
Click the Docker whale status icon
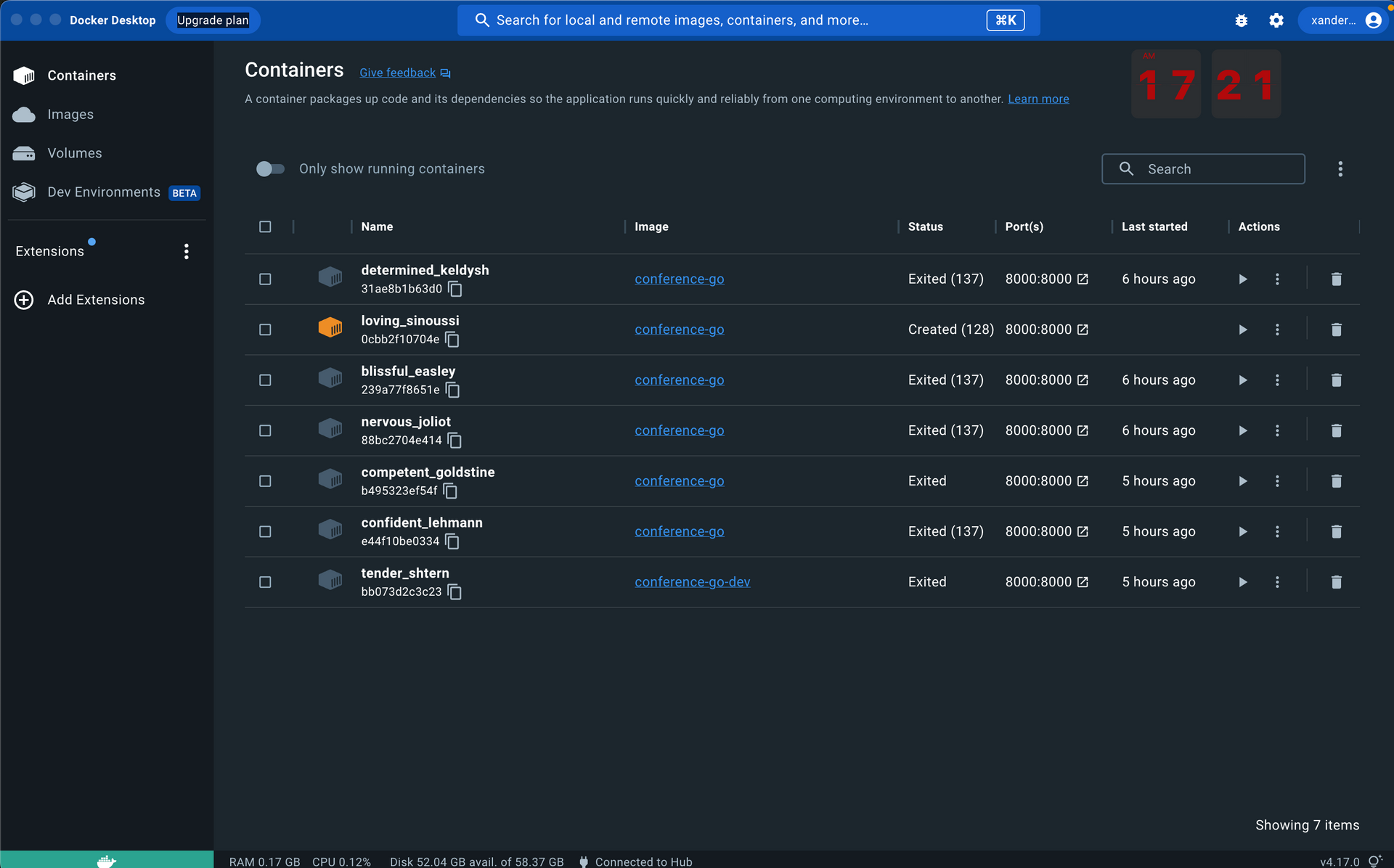click(107, 860)
